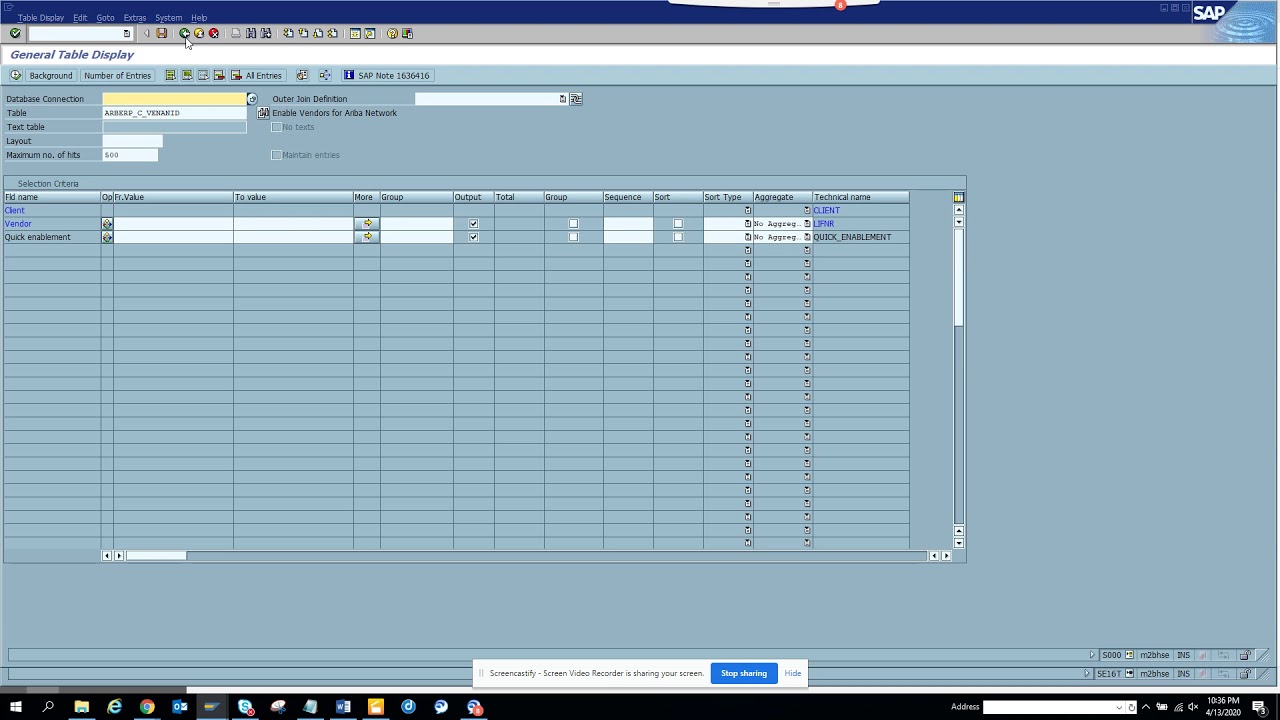Open Sort Type dropdown for Vendor row
Viewport: 1280px width, 720px height.
click(747, 224)
